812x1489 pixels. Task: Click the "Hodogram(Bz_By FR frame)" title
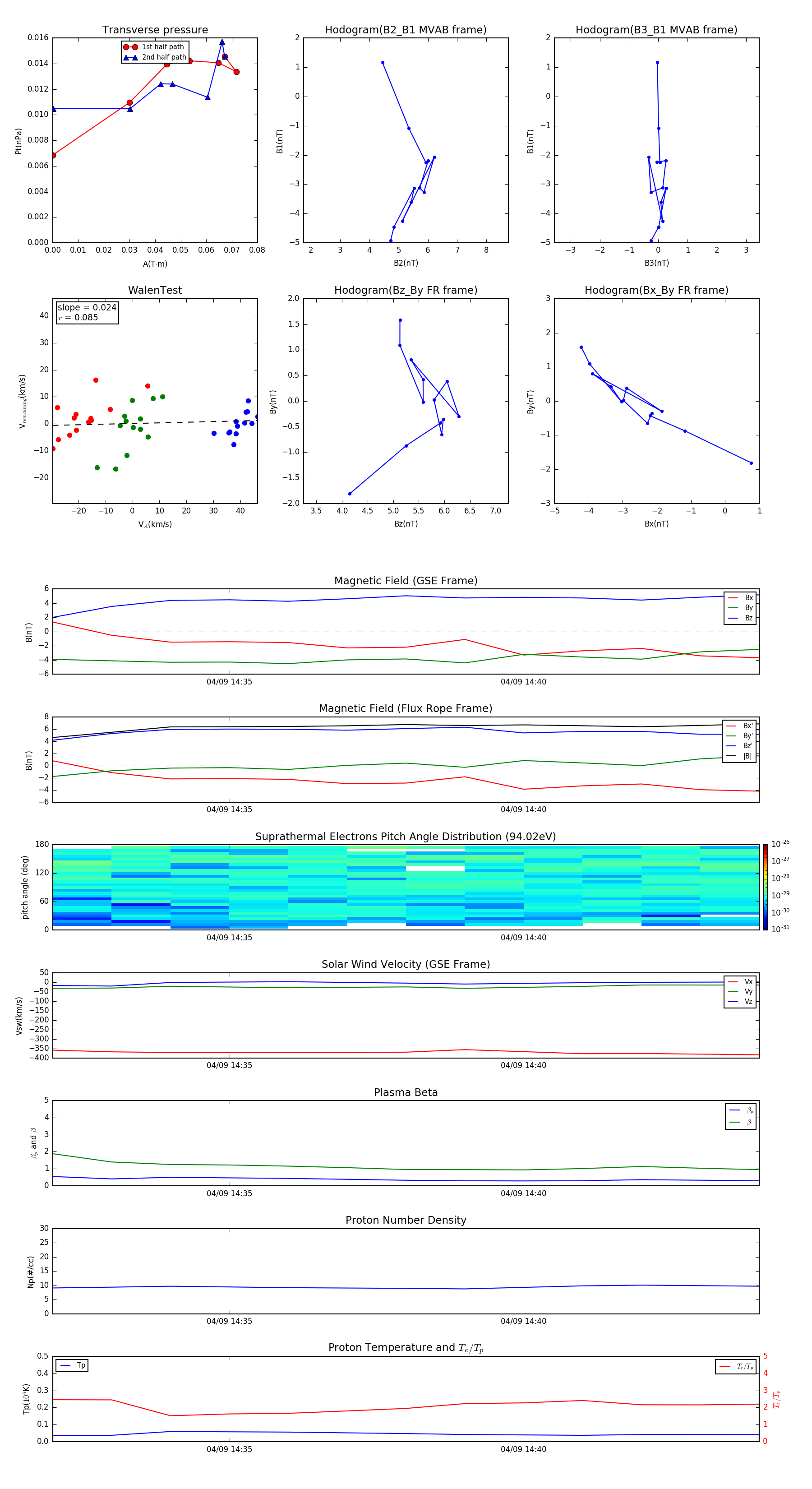pyautogui.click(x=406, y=290)
